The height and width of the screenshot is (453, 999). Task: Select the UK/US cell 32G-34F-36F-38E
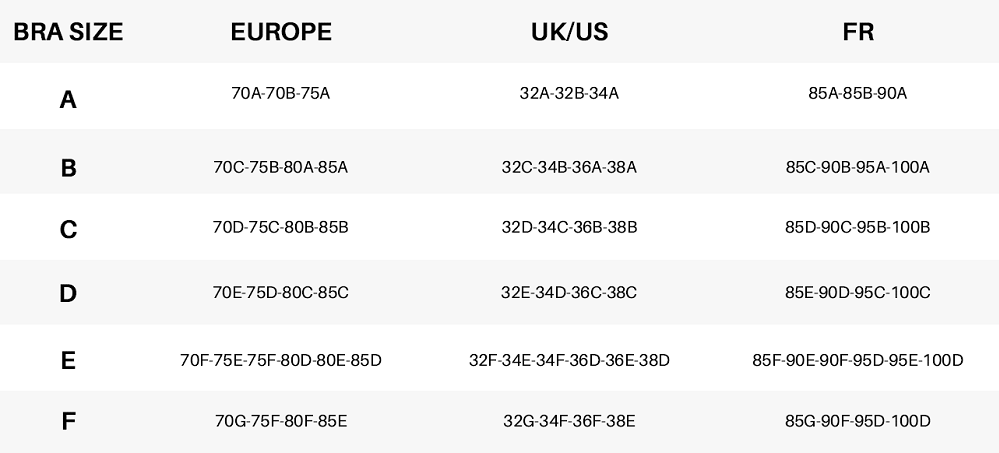coord(569,421)
